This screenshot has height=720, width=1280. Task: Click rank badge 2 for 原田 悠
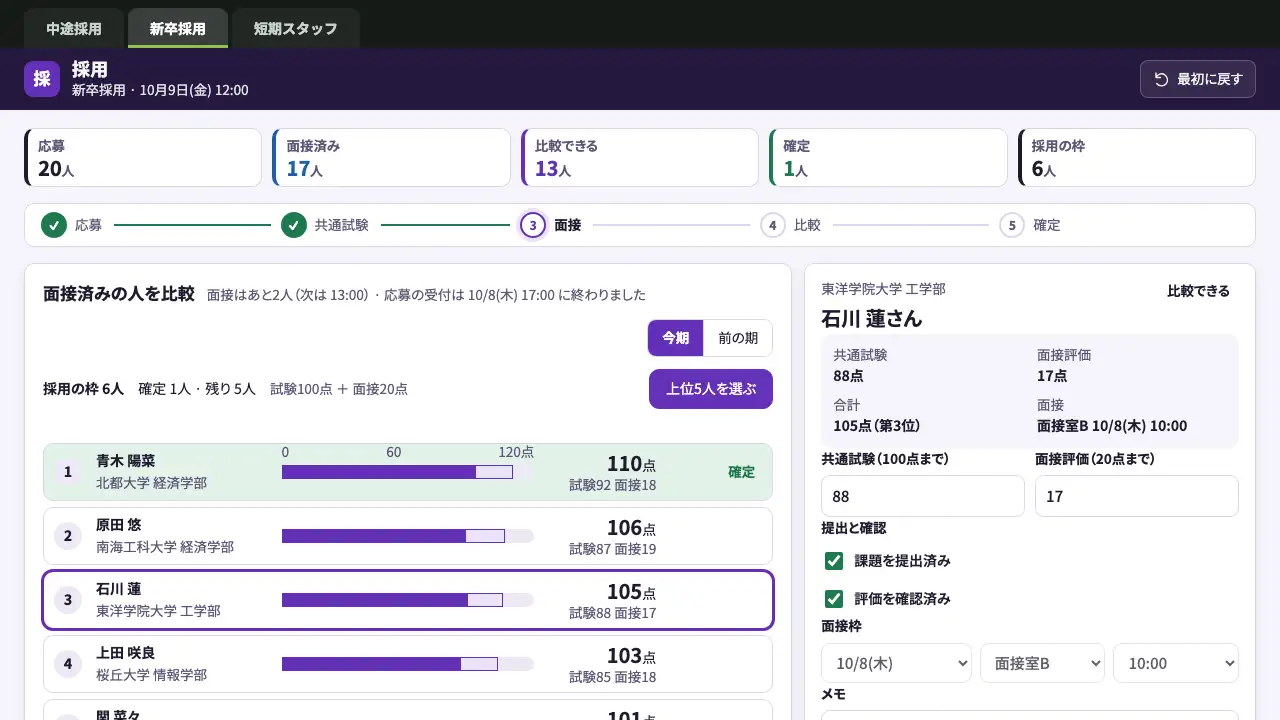[68, 536]
